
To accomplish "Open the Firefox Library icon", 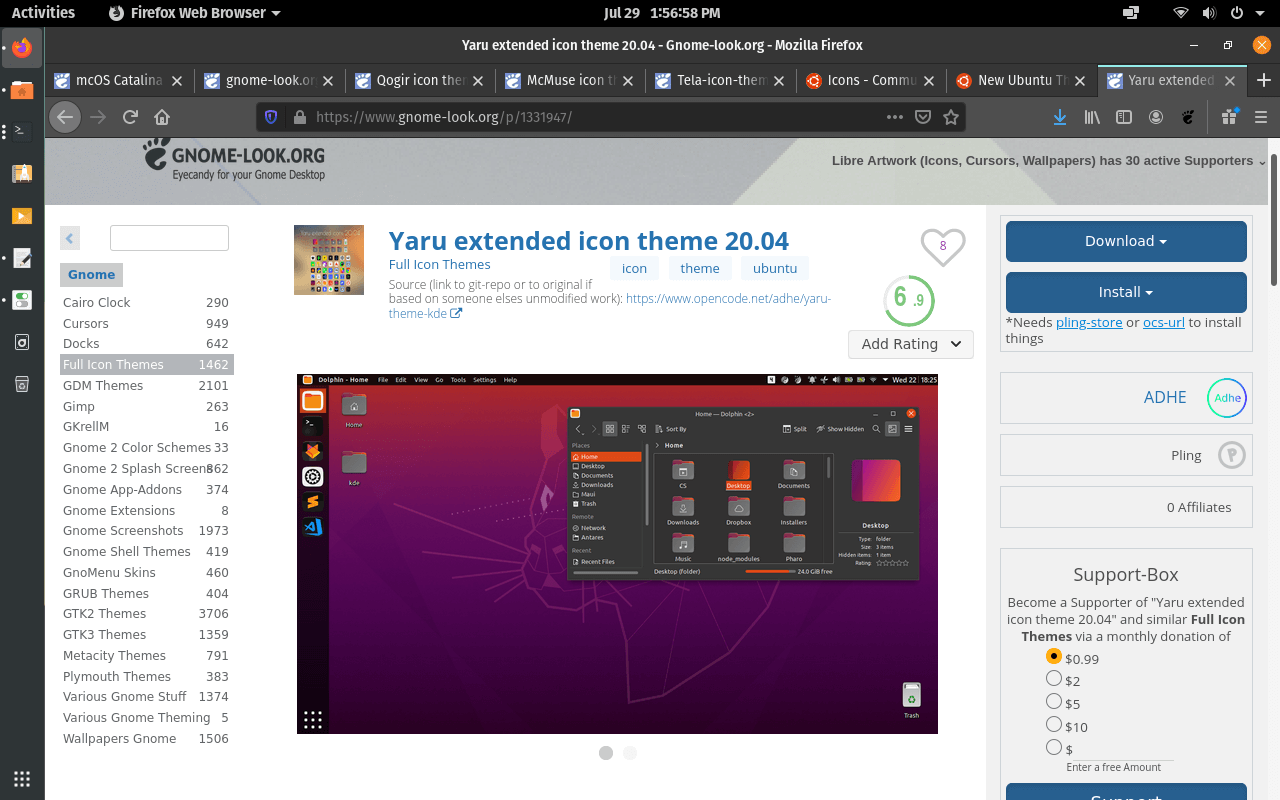I will point(1091,117).
